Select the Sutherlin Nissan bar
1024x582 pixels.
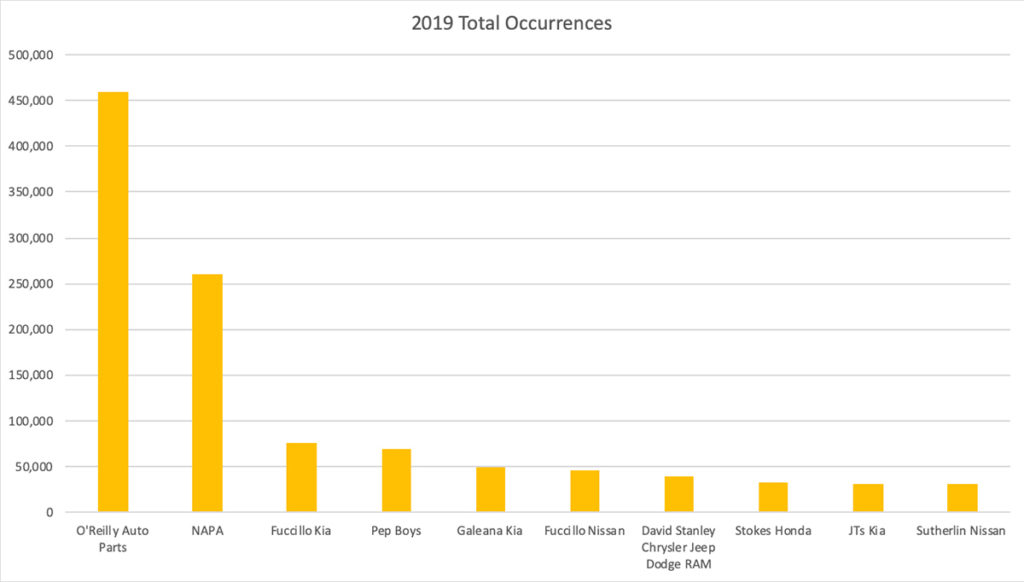pos(962,498)
